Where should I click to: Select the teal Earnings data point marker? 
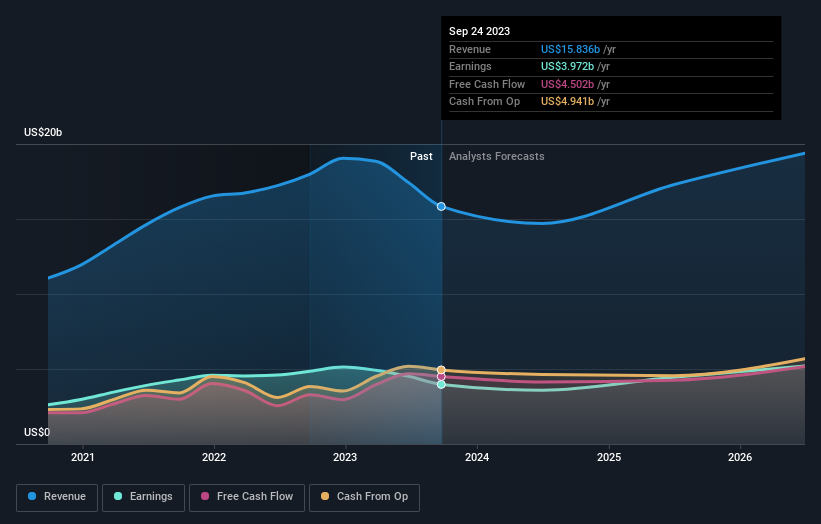point(441,385)
